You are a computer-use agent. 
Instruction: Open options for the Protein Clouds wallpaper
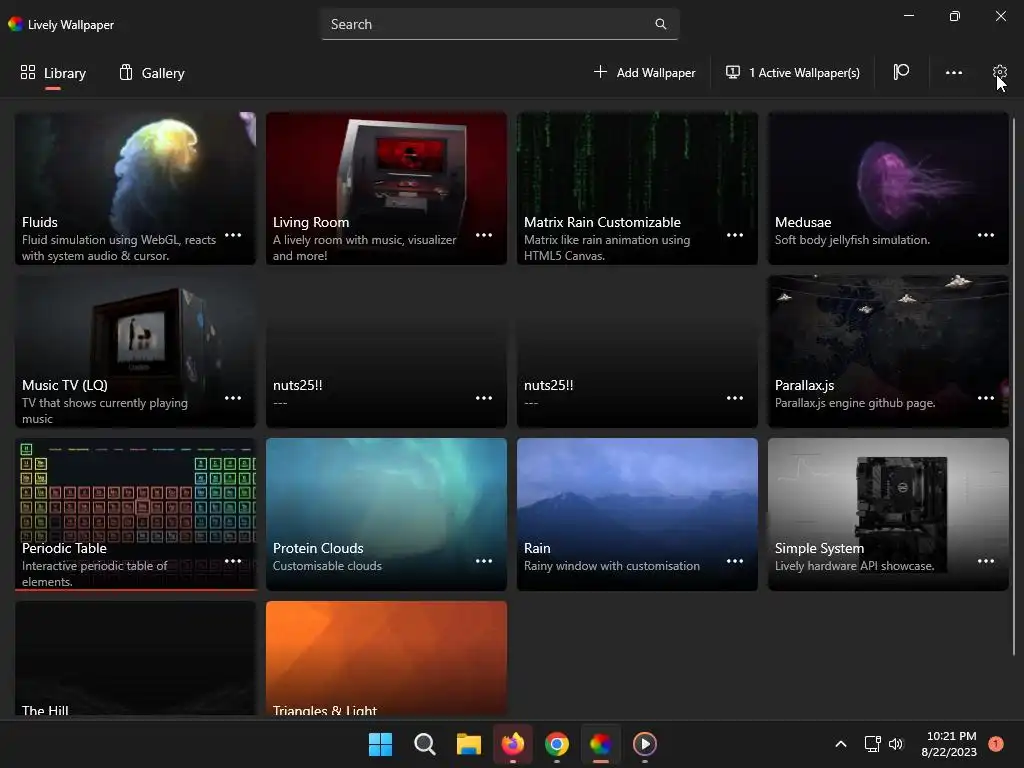[484, 561]
